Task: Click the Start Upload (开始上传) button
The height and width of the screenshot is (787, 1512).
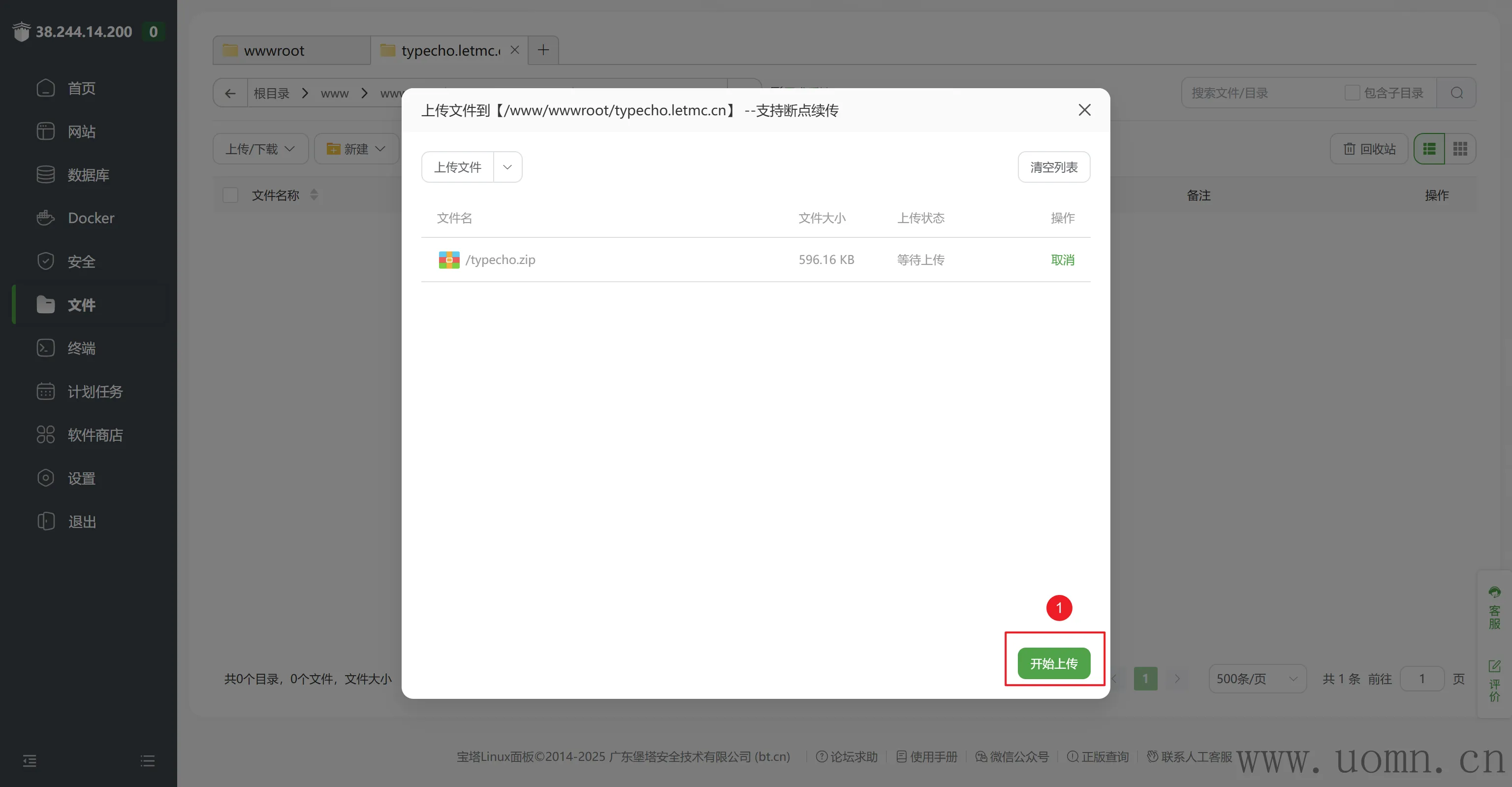Action: (1054, 664)
